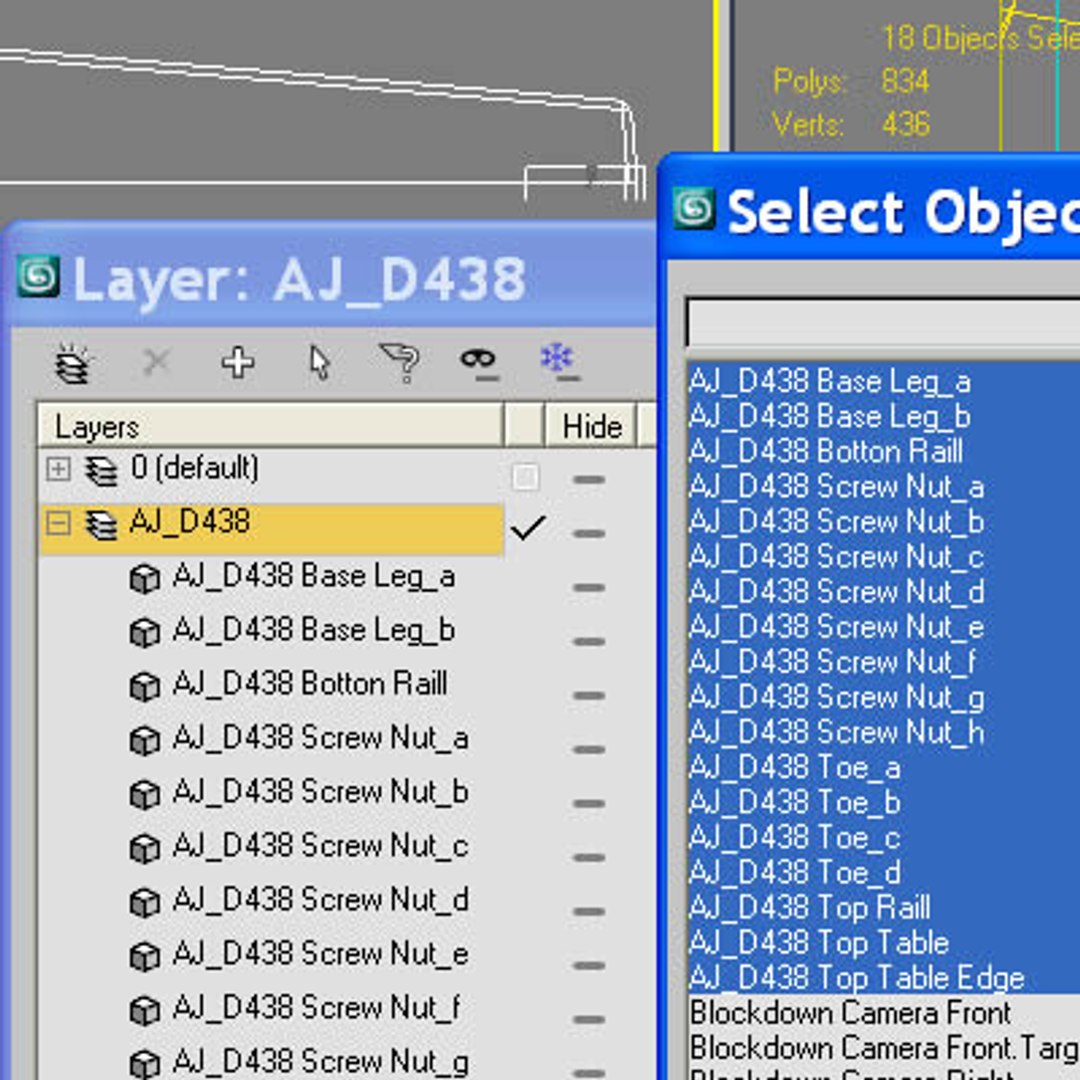Click cube icon of Screw Nut_f in Layers
This screenshot has width=1080, height=1080.
(145, 1010)
